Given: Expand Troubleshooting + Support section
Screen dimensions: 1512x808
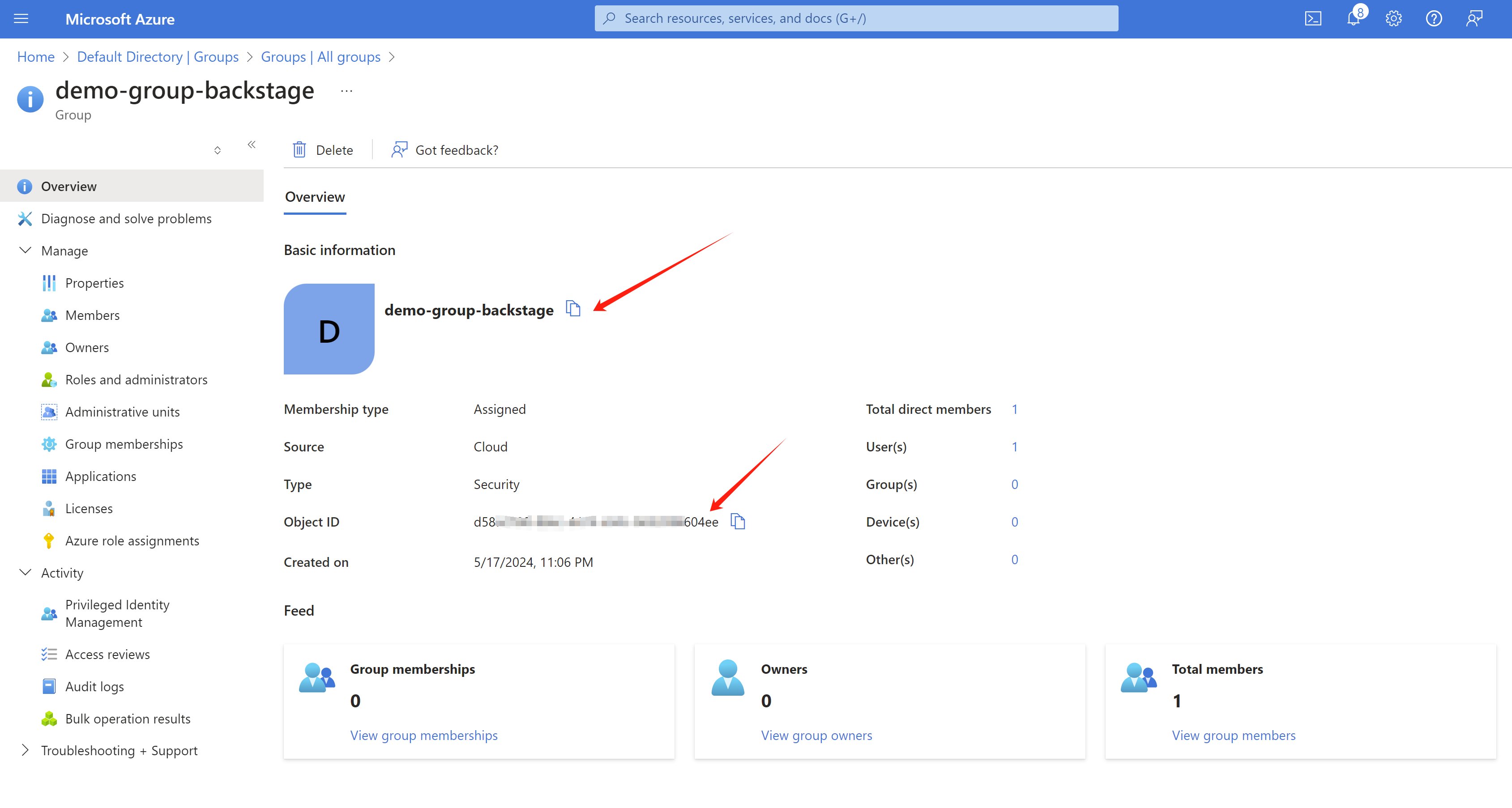Looking at the screenshot, I should pos(25,750).
